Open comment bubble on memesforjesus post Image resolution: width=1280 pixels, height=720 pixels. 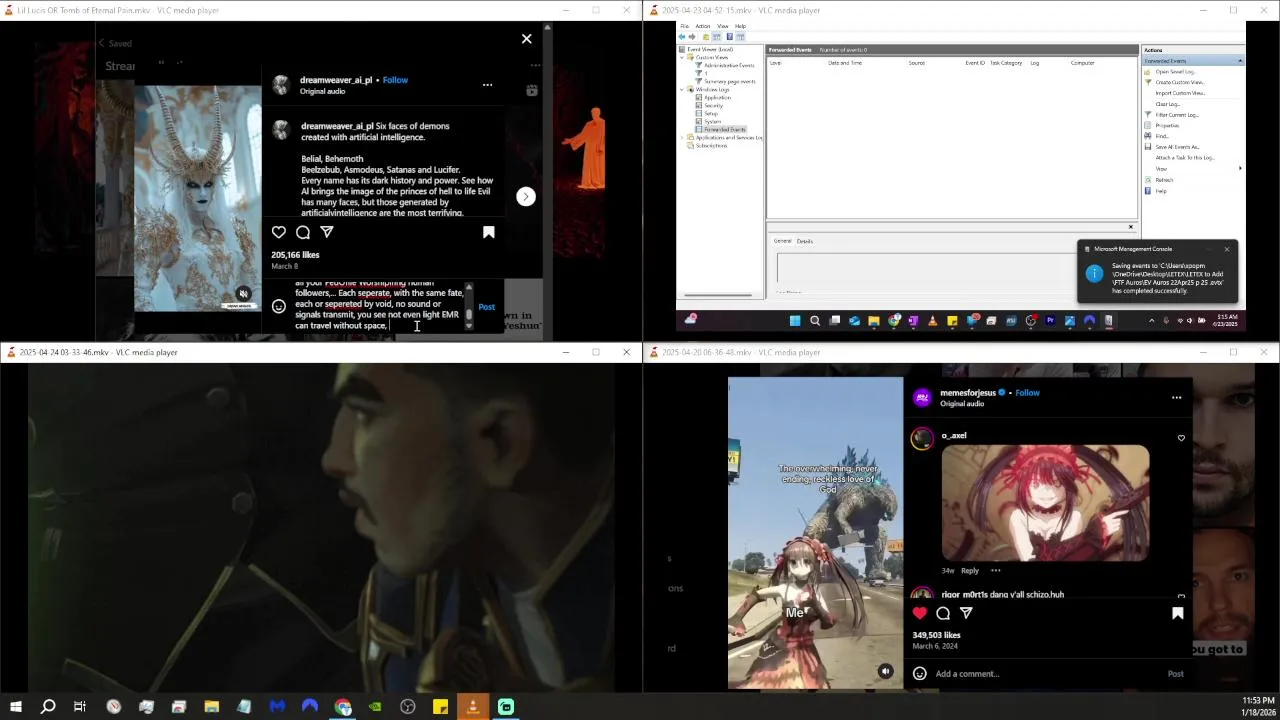pos(943,613)
